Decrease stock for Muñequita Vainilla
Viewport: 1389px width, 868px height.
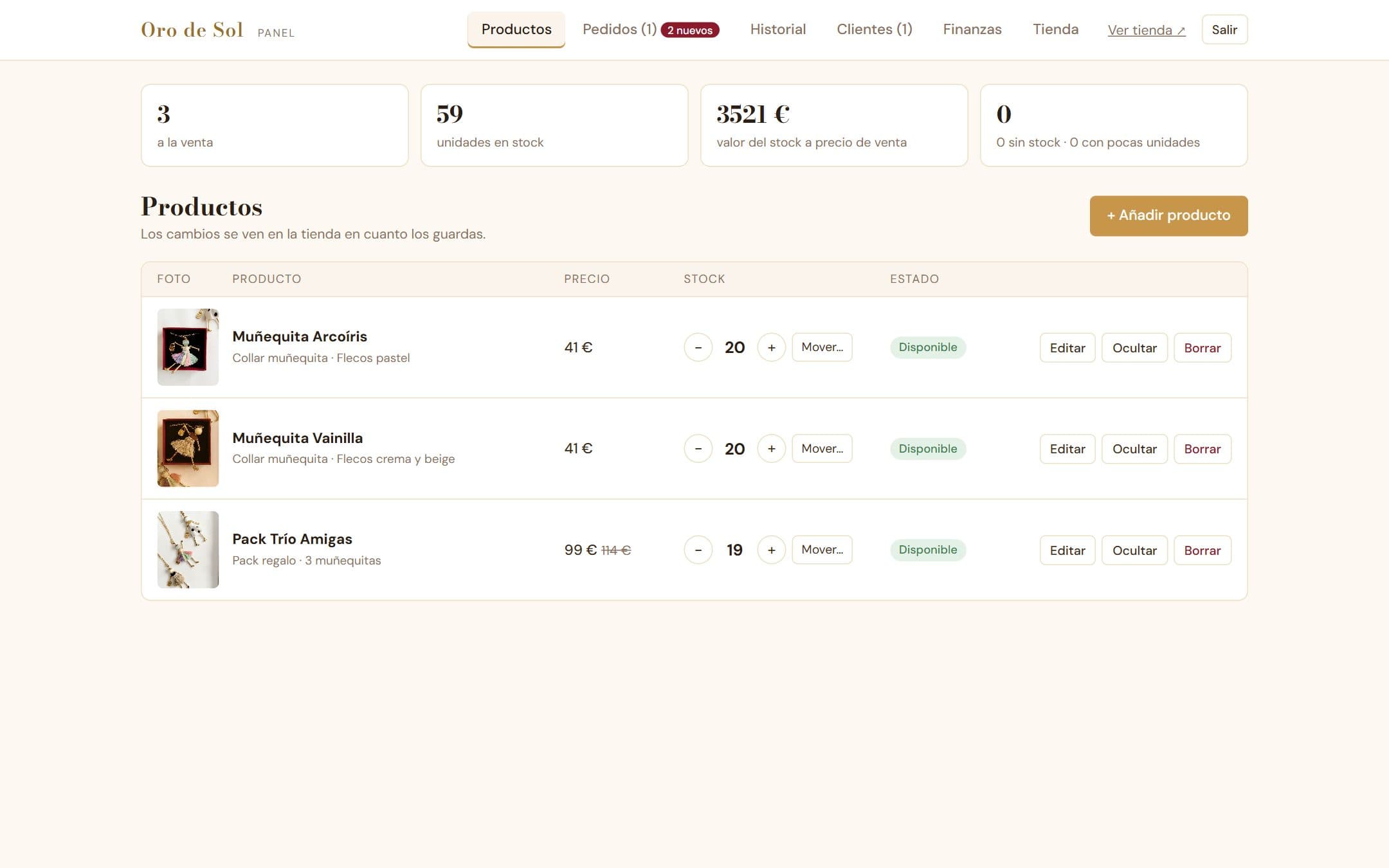698,449
